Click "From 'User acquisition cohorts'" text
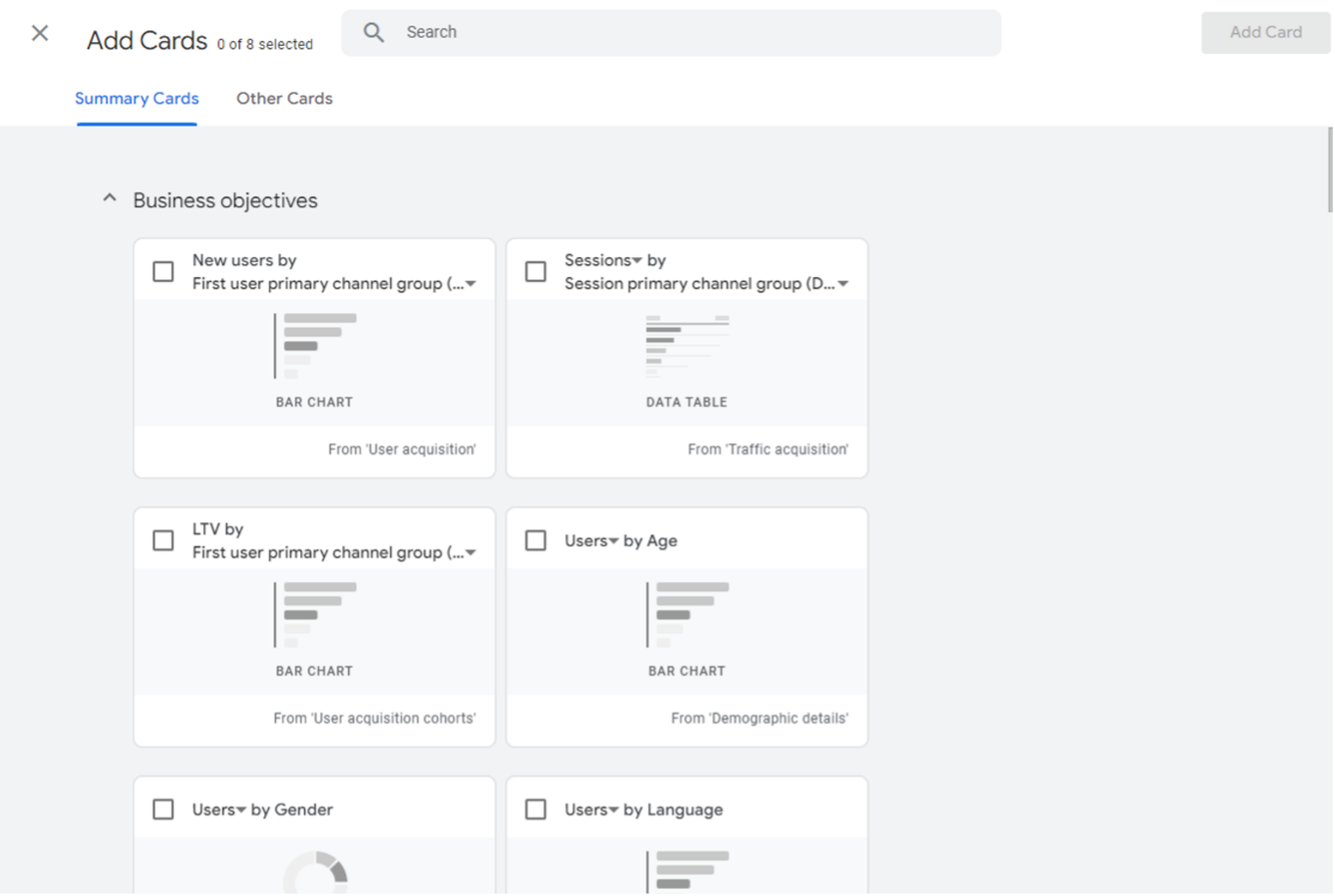1335x896 pixels. (375, 718)
